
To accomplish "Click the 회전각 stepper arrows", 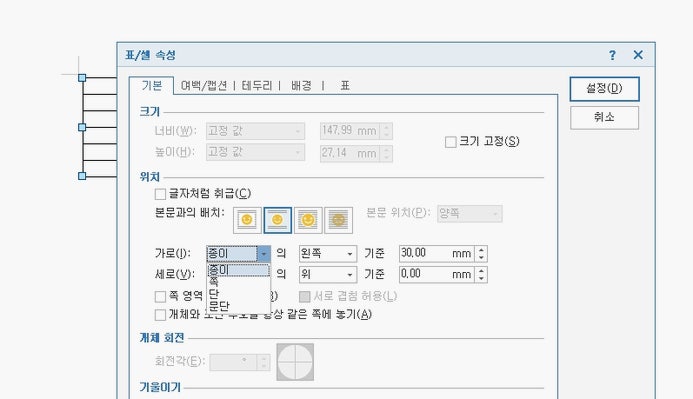I will pyautogui.click(x=264, y=362).
